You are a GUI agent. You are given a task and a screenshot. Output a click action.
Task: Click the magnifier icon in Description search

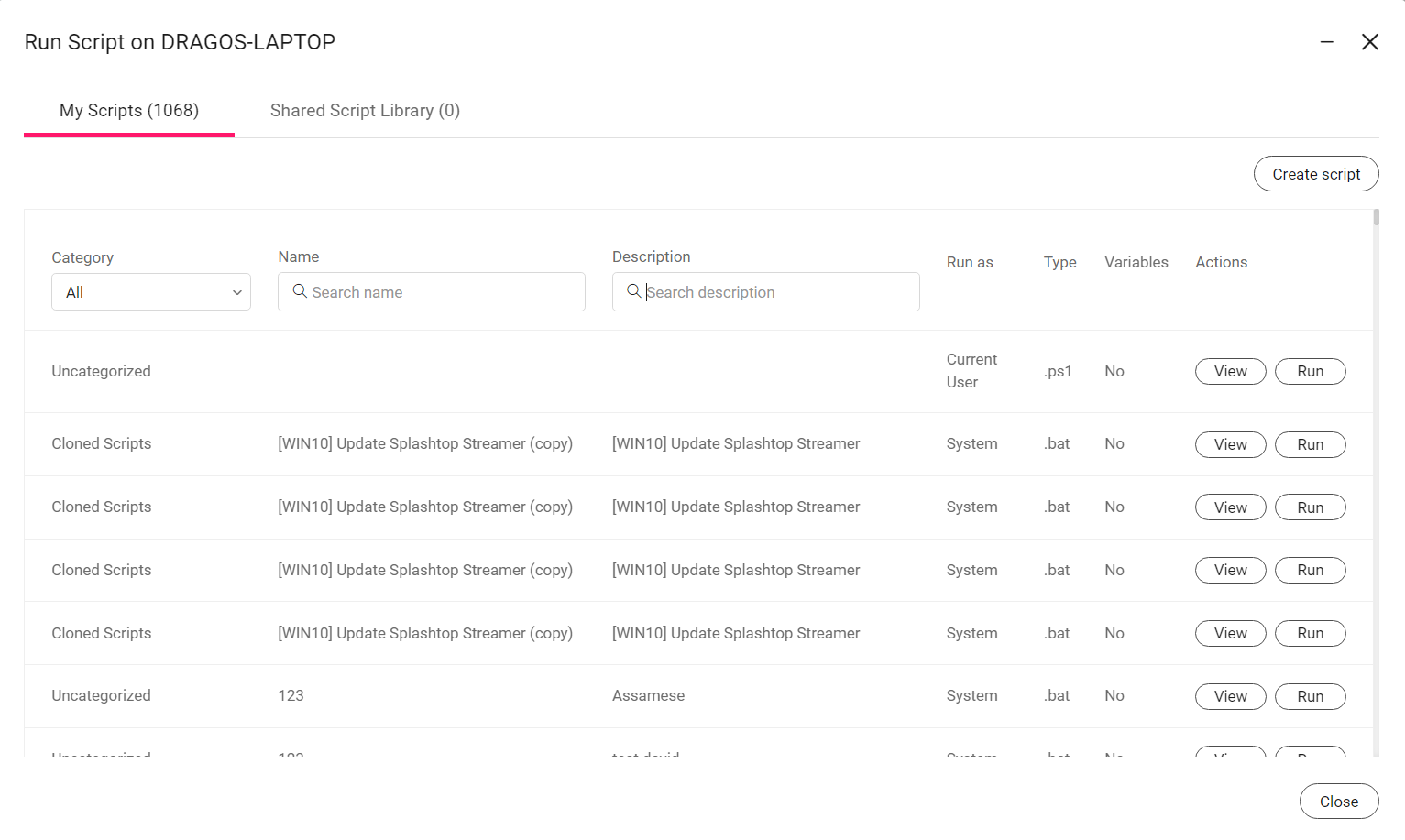(633, 291)
